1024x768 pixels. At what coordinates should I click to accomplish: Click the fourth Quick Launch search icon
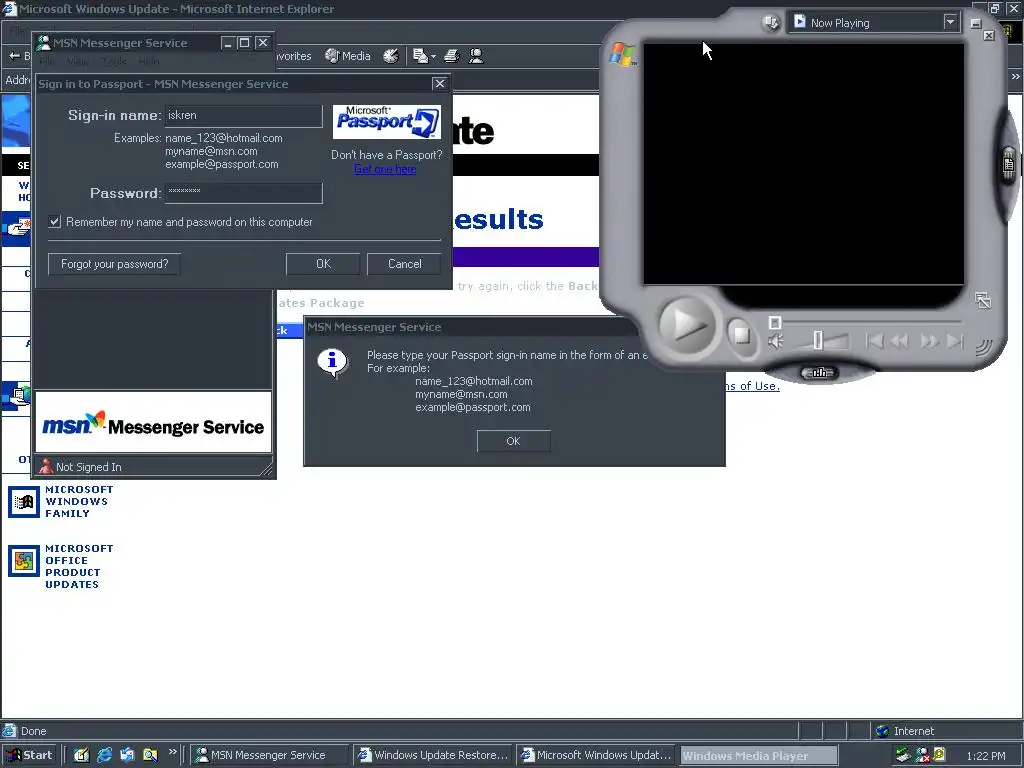coord(150,755)
